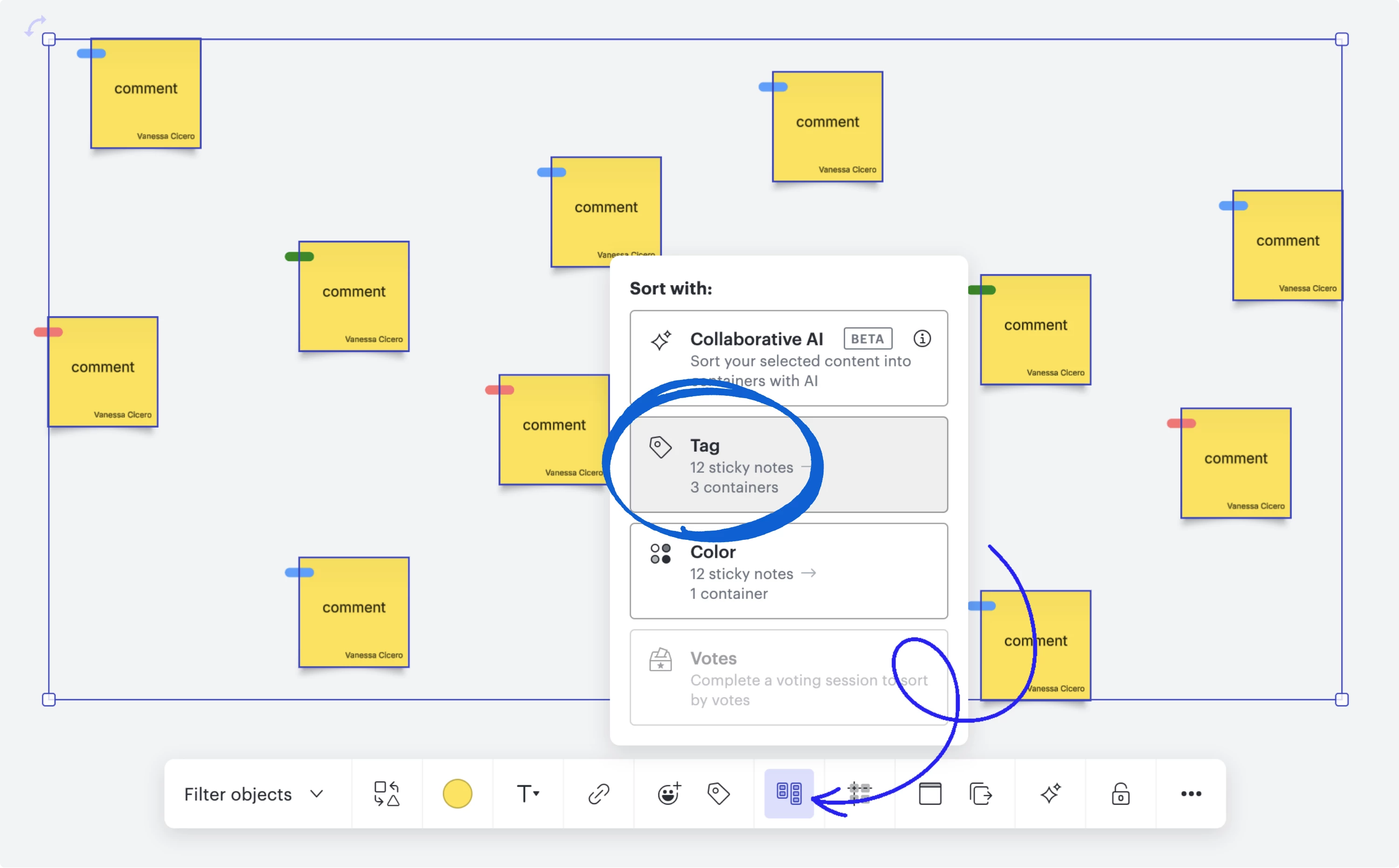The height and width of the screenshot is (868, 1399).
Task: Open the three-dot more options menu
Action: [x=1191, y=794]
